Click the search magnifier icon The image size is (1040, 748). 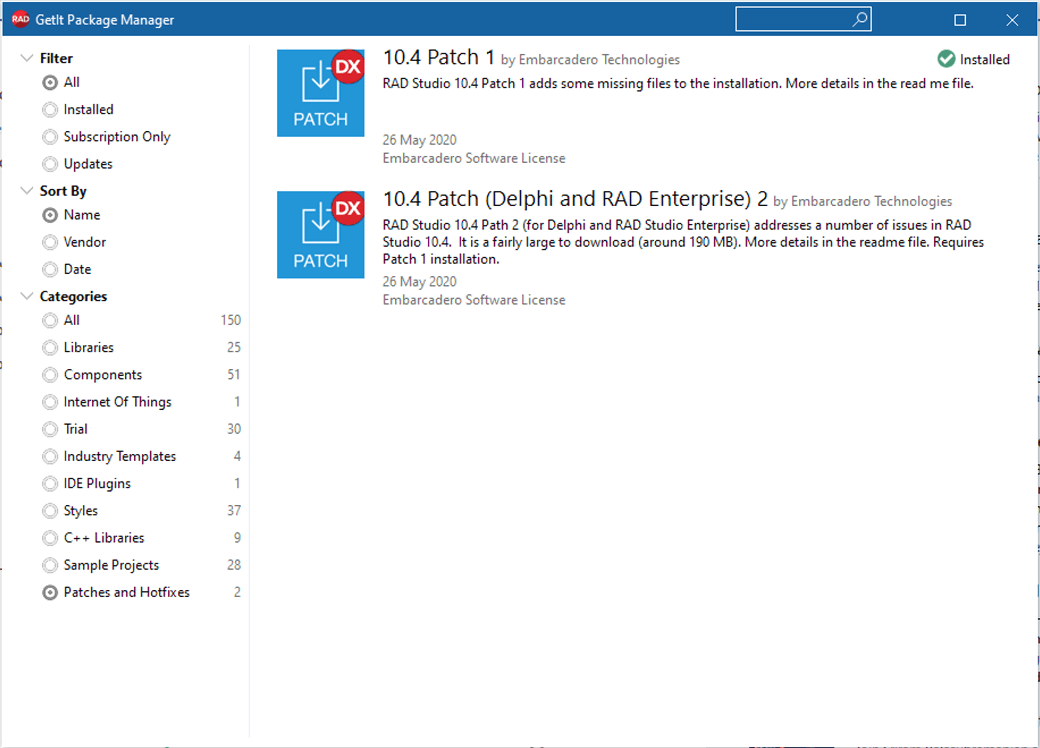[x=860, y=19]
